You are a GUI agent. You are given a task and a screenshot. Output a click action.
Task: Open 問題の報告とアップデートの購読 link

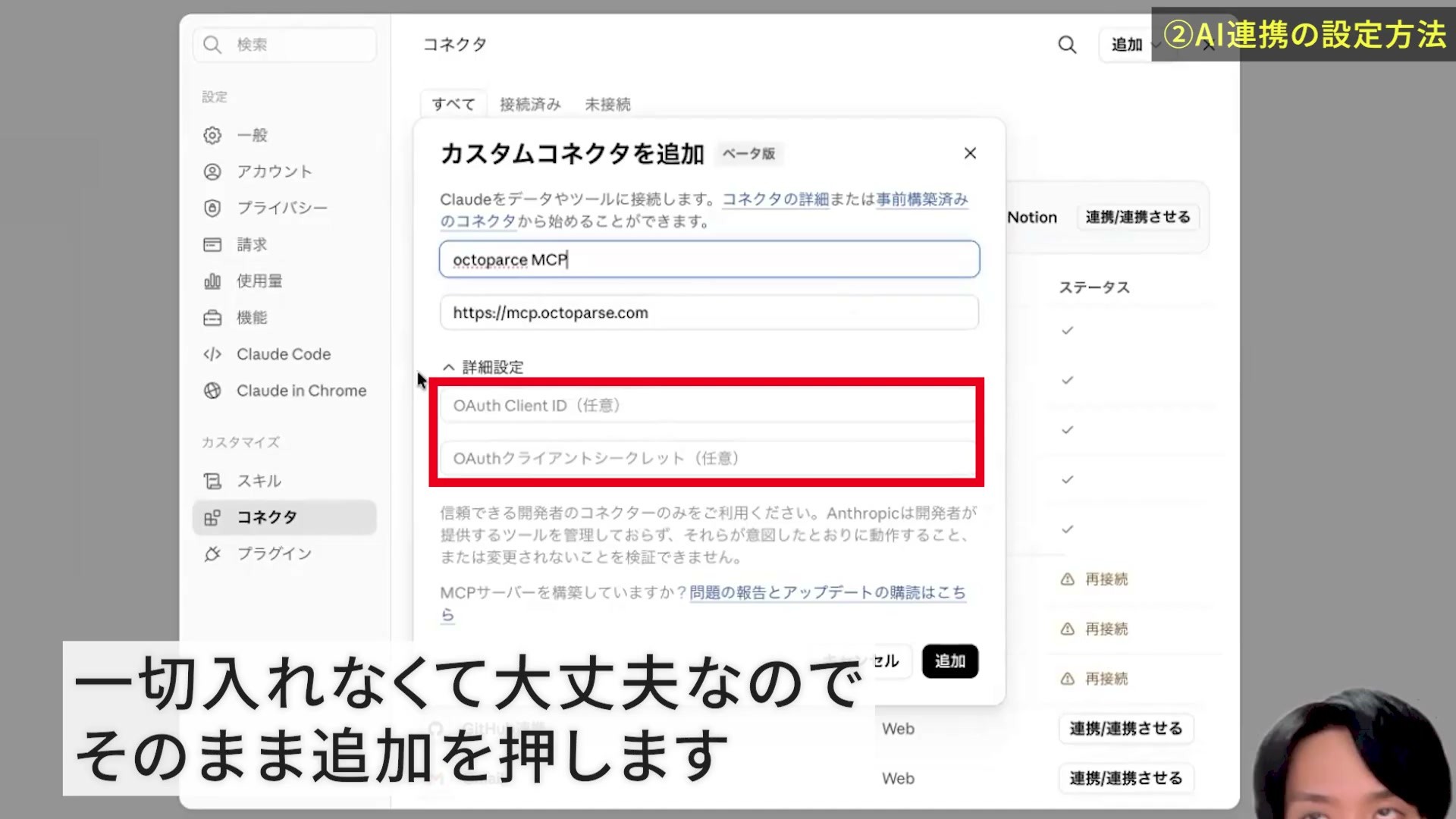pos(827,592)
